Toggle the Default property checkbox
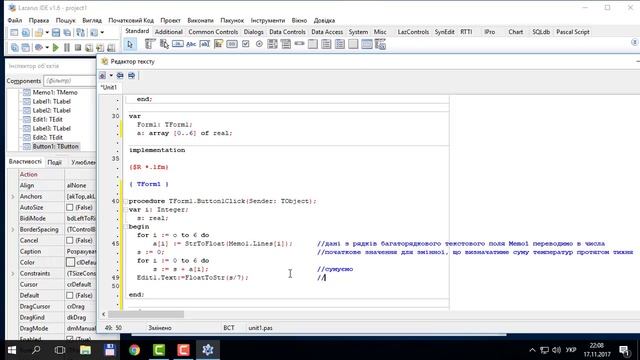This screenshot has width=640, height=360. 70,295
